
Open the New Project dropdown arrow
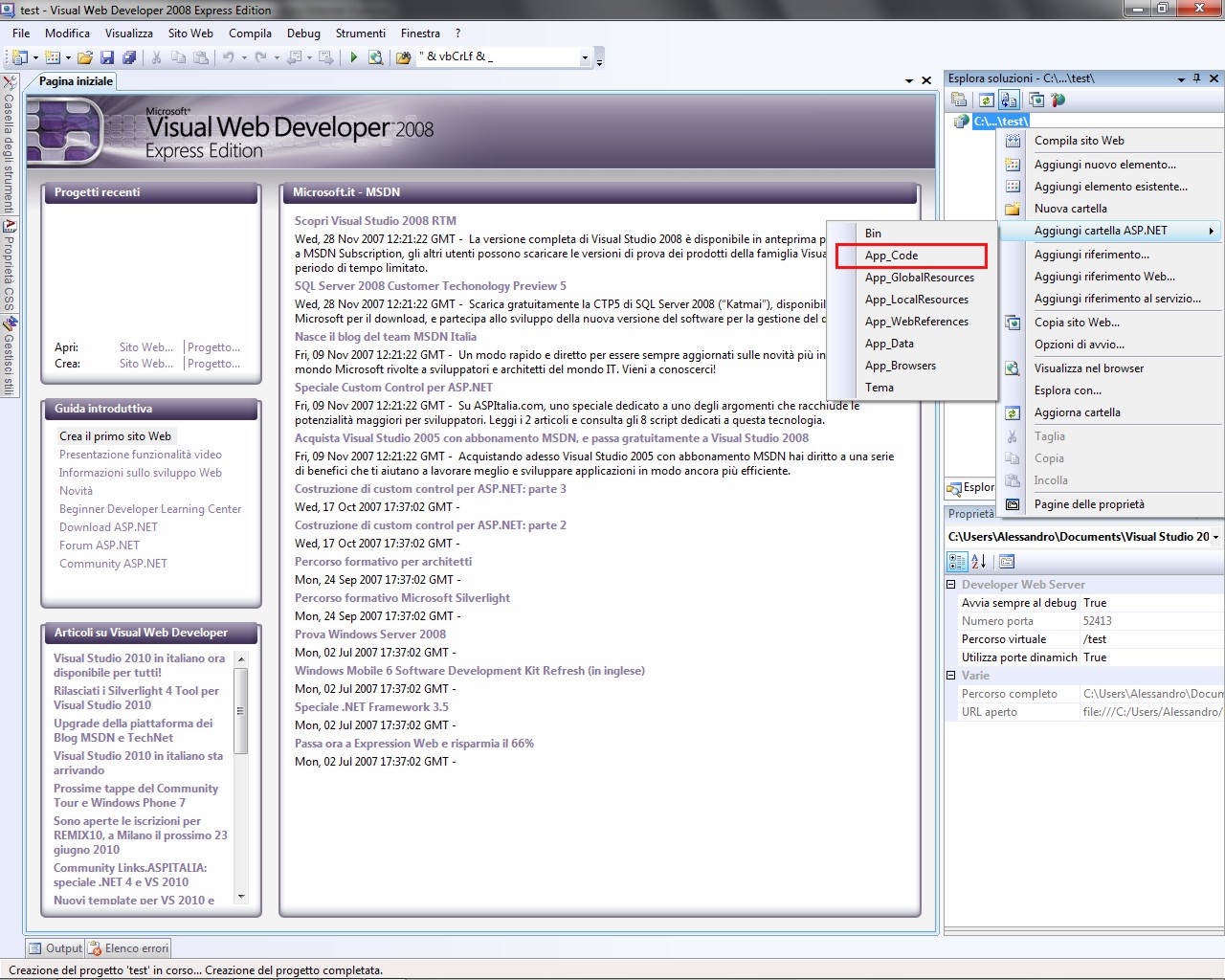pyautogui.click(x=35, y=57)
